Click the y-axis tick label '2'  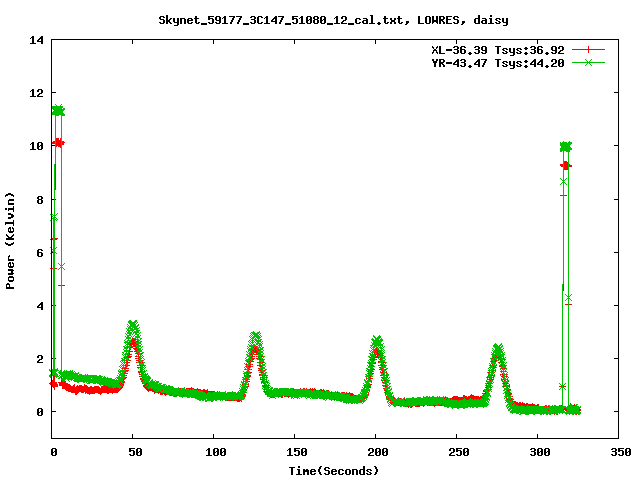40,359
